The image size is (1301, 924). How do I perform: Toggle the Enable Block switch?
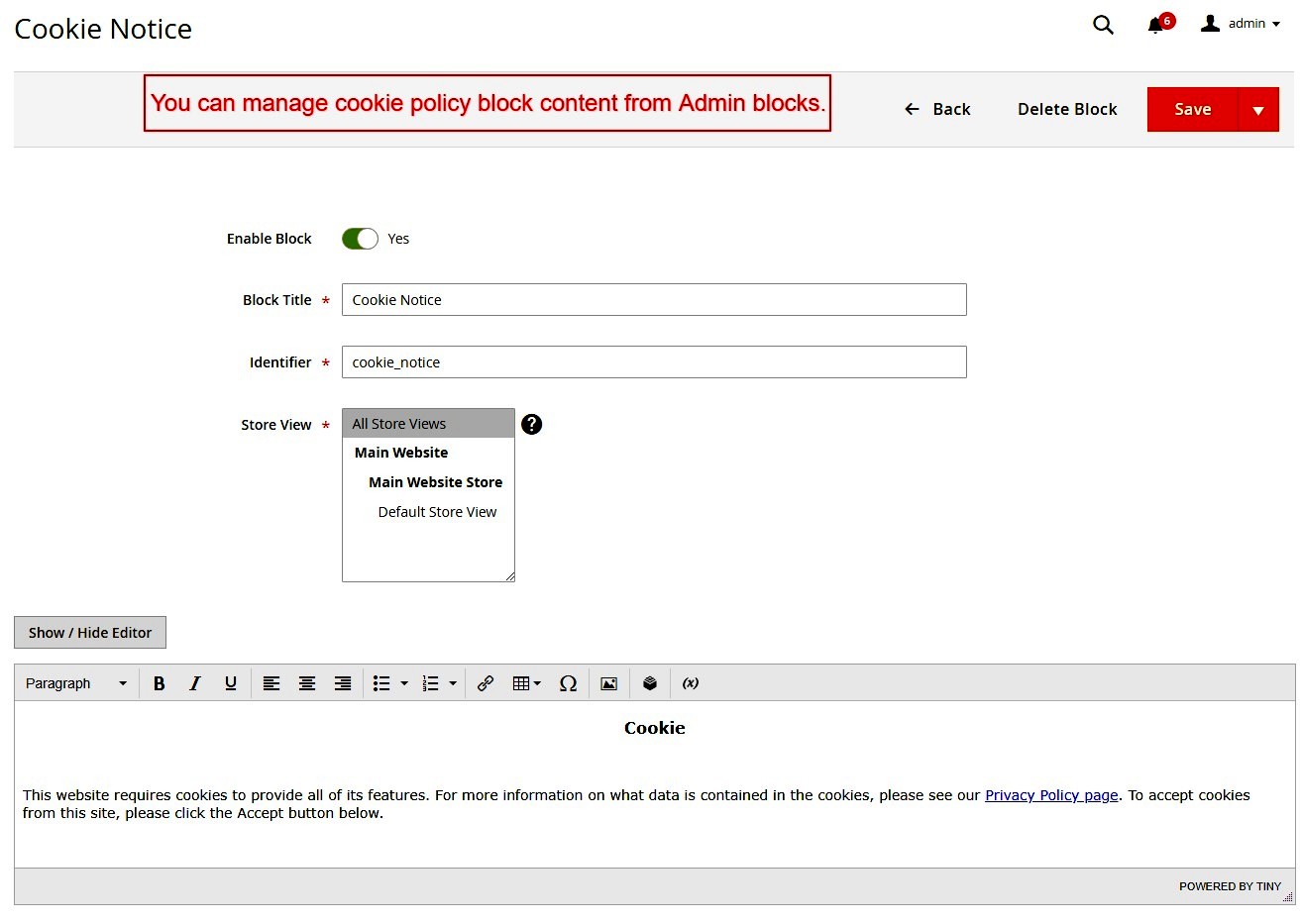pyautogui.click(x=360, y=239)
